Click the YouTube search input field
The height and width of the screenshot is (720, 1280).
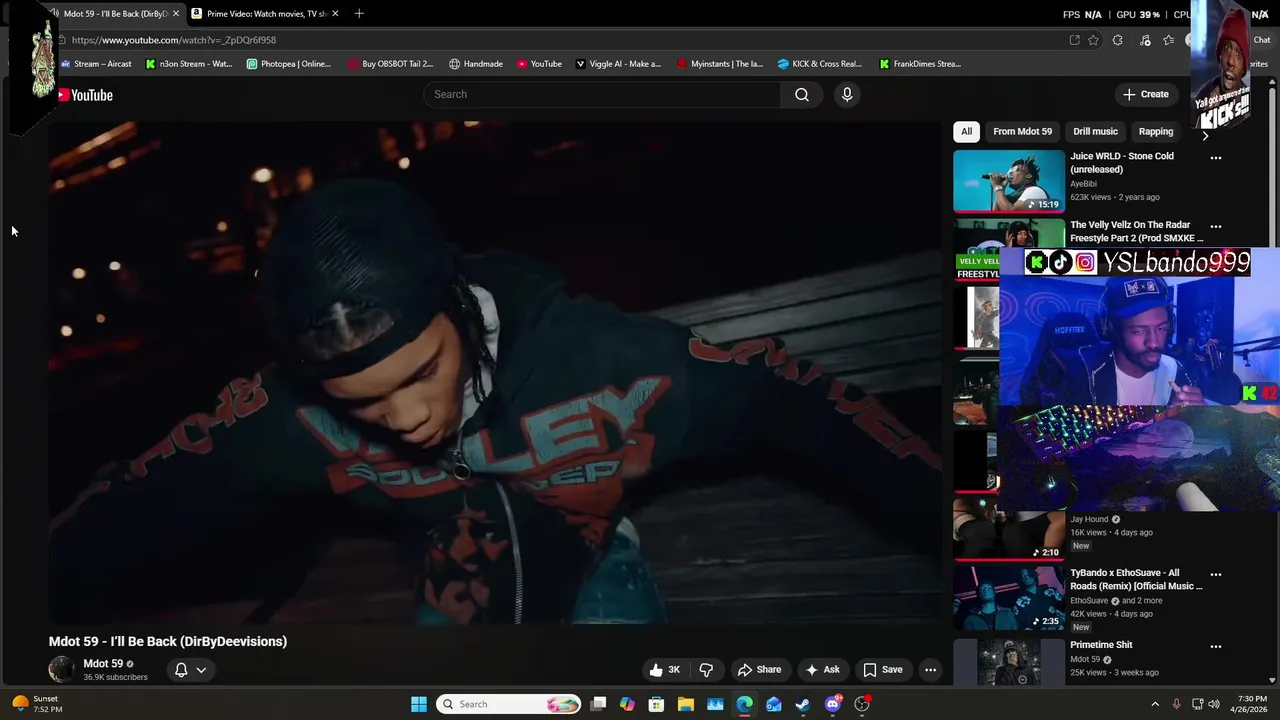click(x=602, y=94)
